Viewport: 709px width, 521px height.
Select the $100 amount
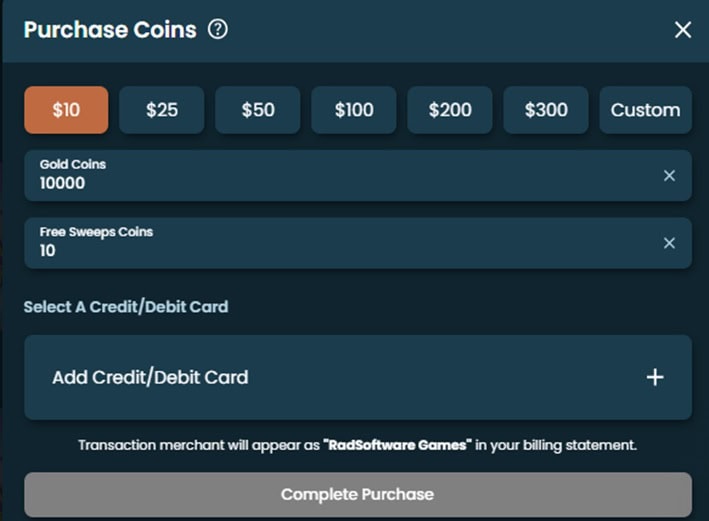[x=354, y=110]
